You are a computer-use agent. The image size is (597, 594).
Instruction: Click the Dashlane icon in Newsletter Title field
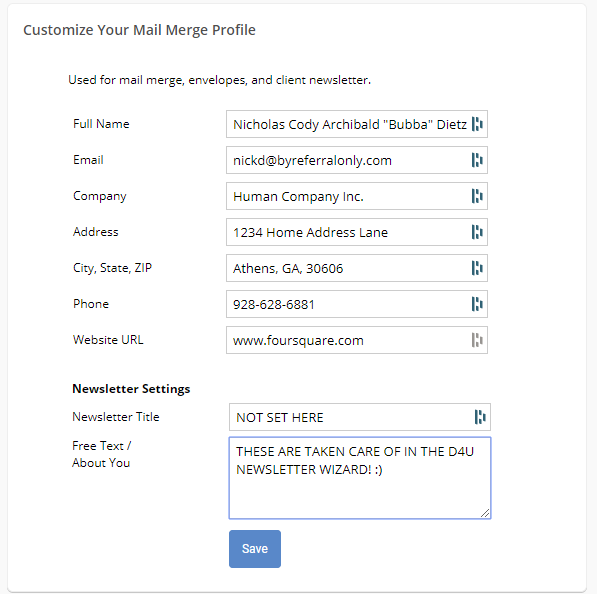(480, 417)
